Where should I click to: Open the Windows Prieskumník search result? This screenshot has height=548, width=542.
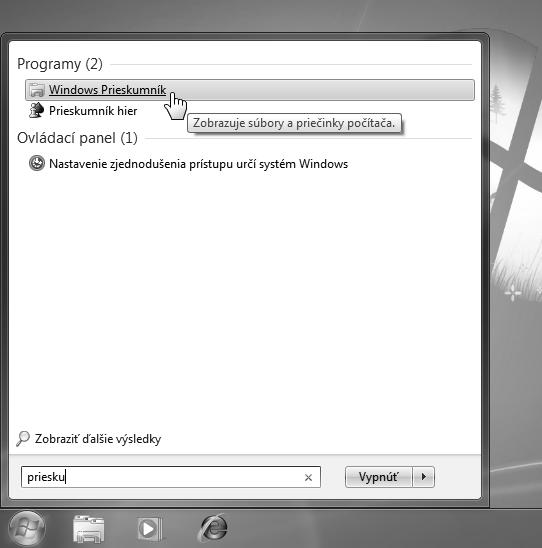[250, 90]
